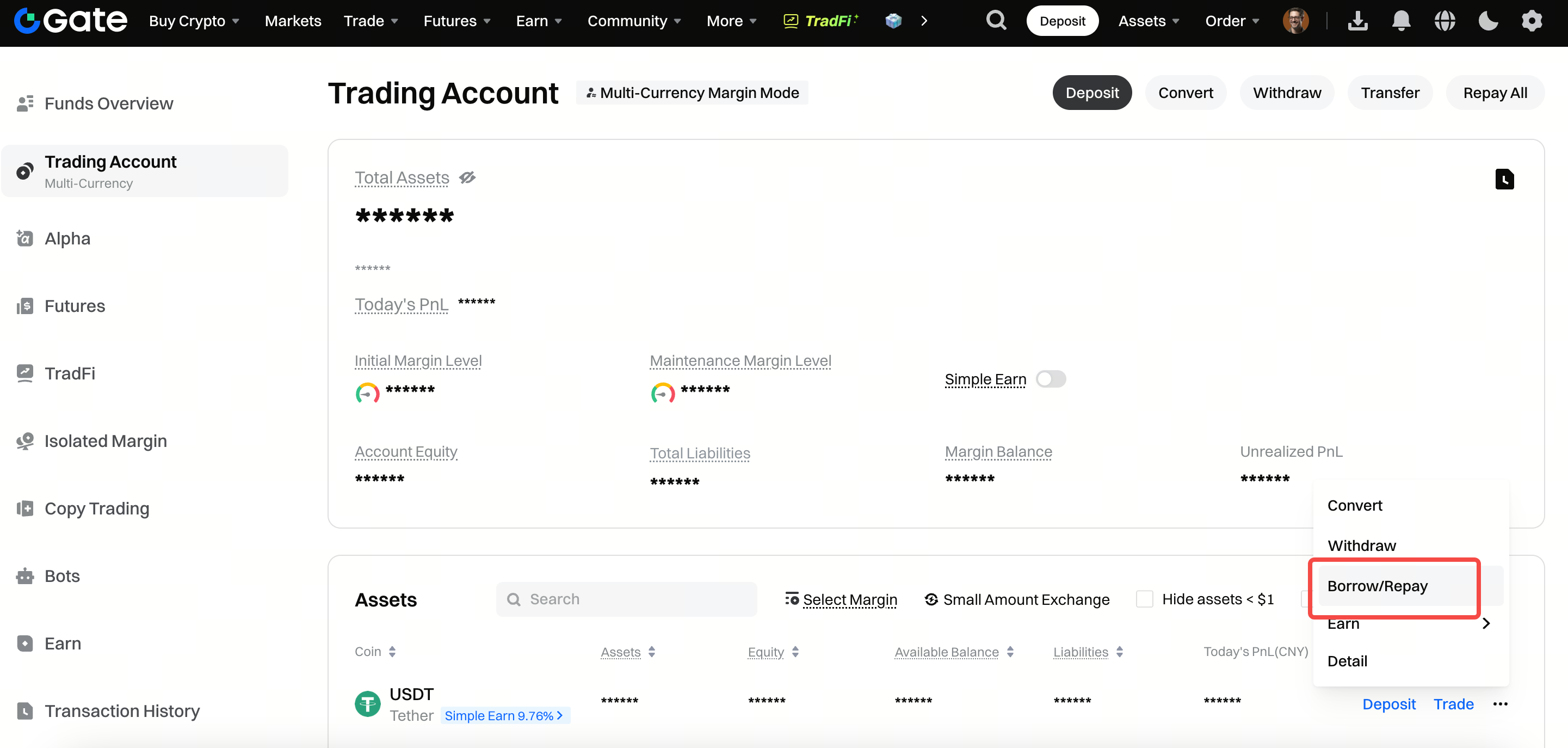Switch to dark mode moon icon
Image resolution: width=1568 pixels, height=748 pixels.
(x=1487, y=21)
